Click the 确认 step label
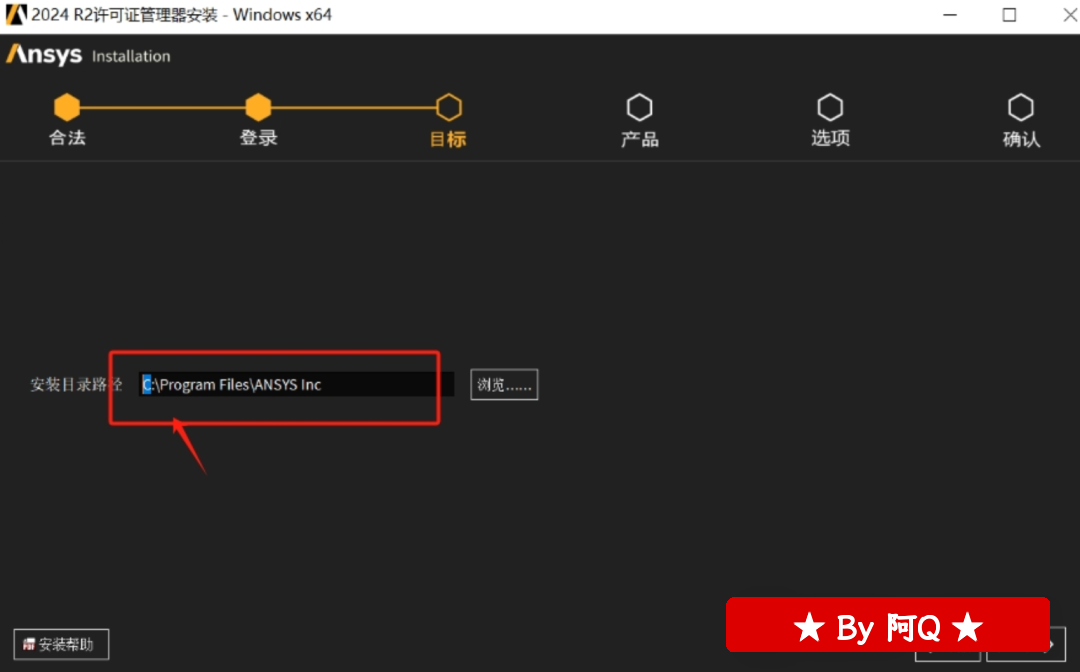 tap(1021, 139)
